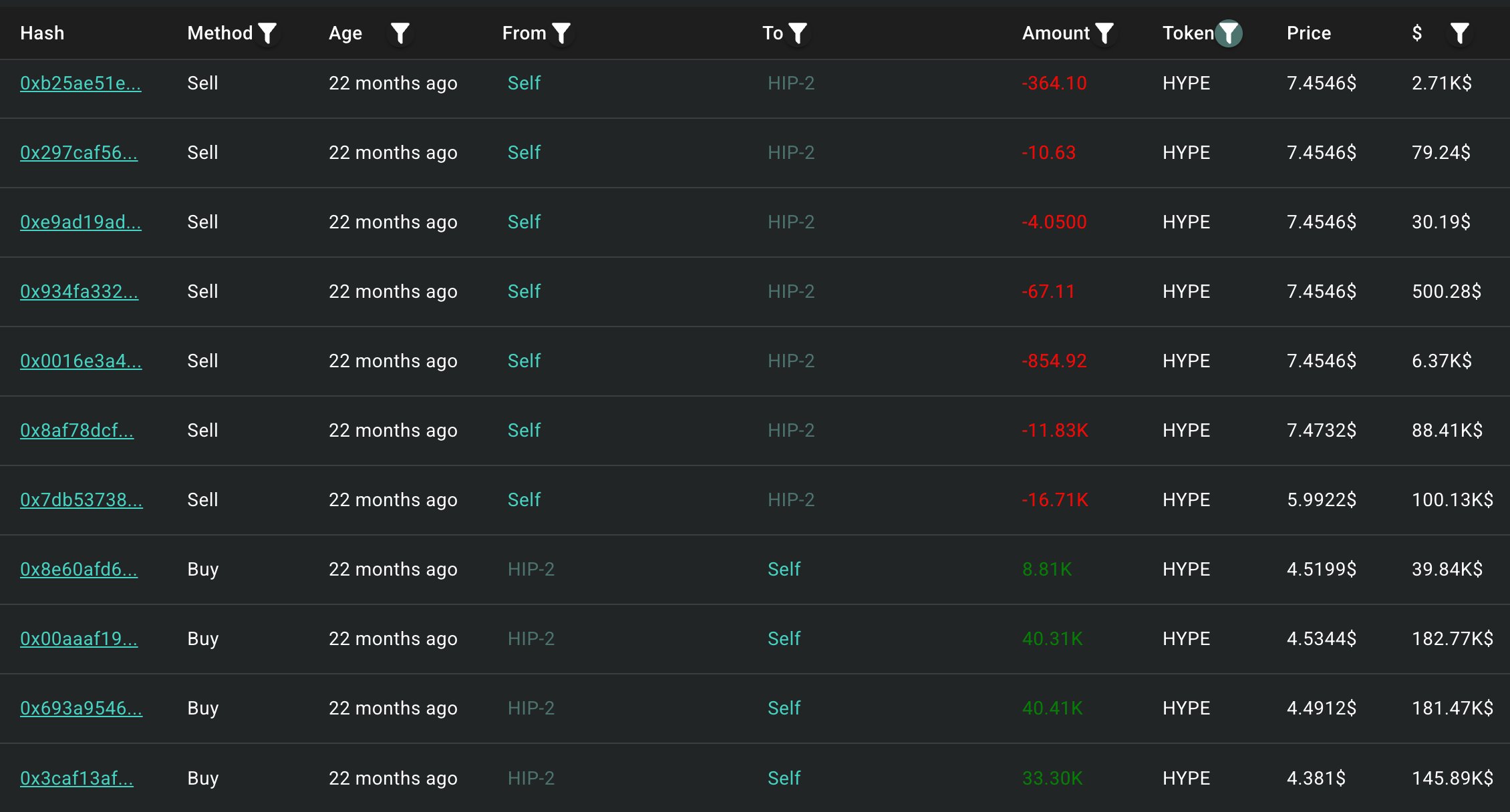
Task: Open the Age column filter
Action: 400,33
